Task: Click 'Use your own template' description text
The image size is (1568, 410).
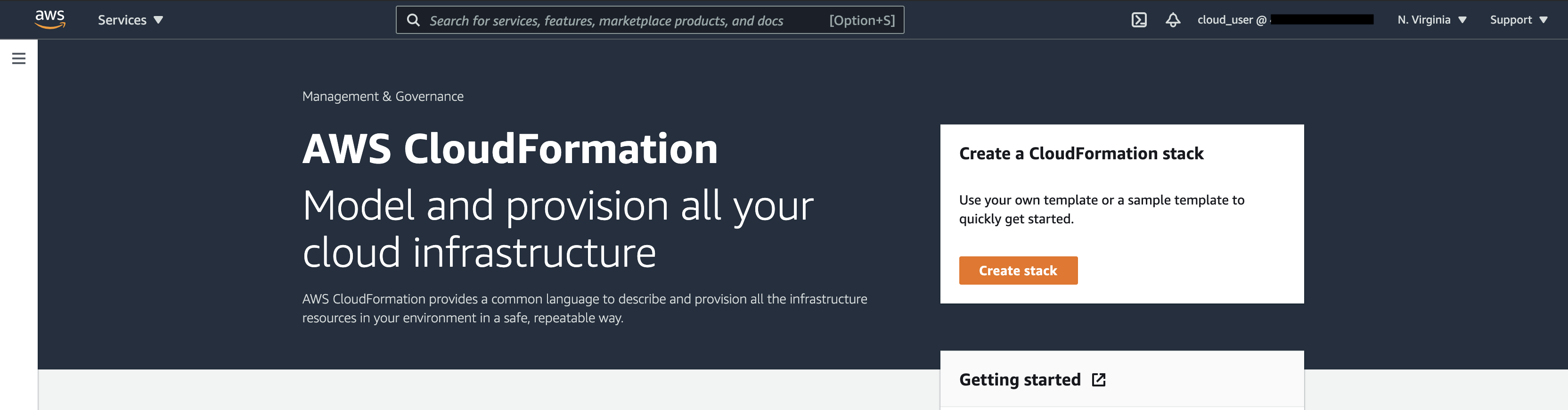Action: [x=1102, y=210]
